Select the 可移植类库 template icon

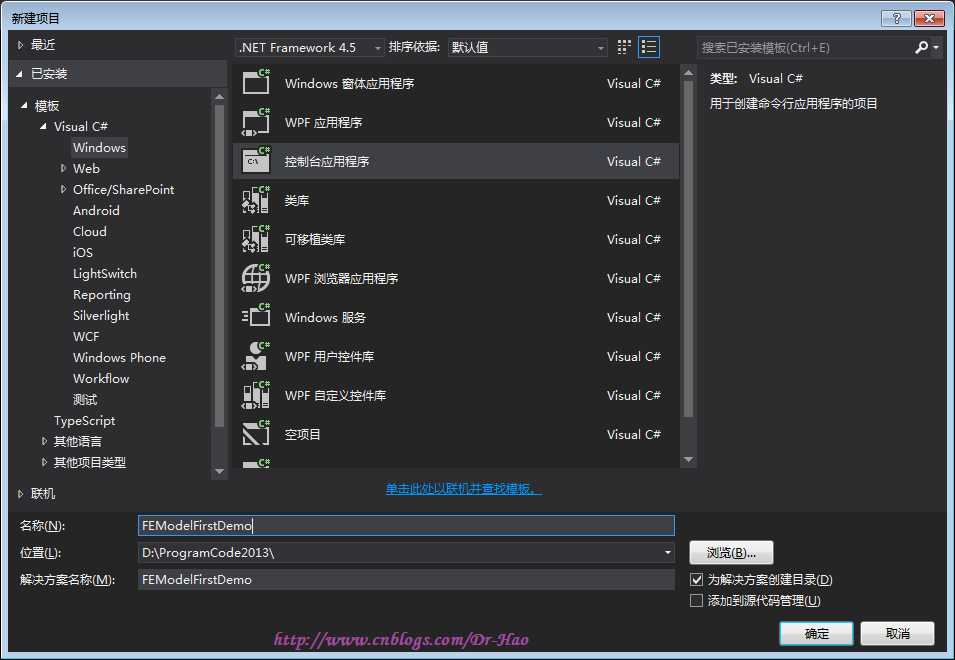(256, 239)
